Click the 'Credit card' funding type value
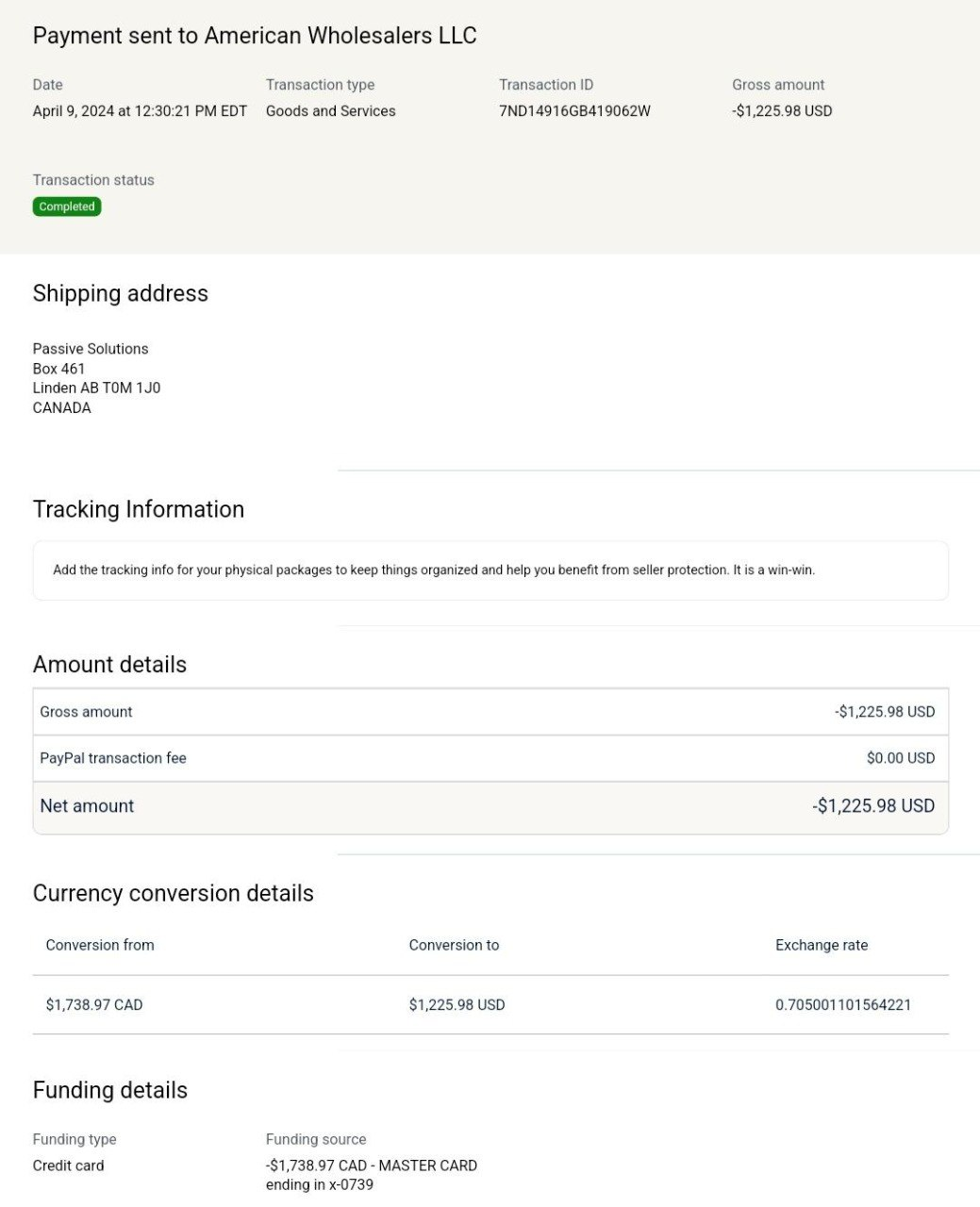Screen dimensions: 980x1207 pyautogui.click(x=68, y=1166)
